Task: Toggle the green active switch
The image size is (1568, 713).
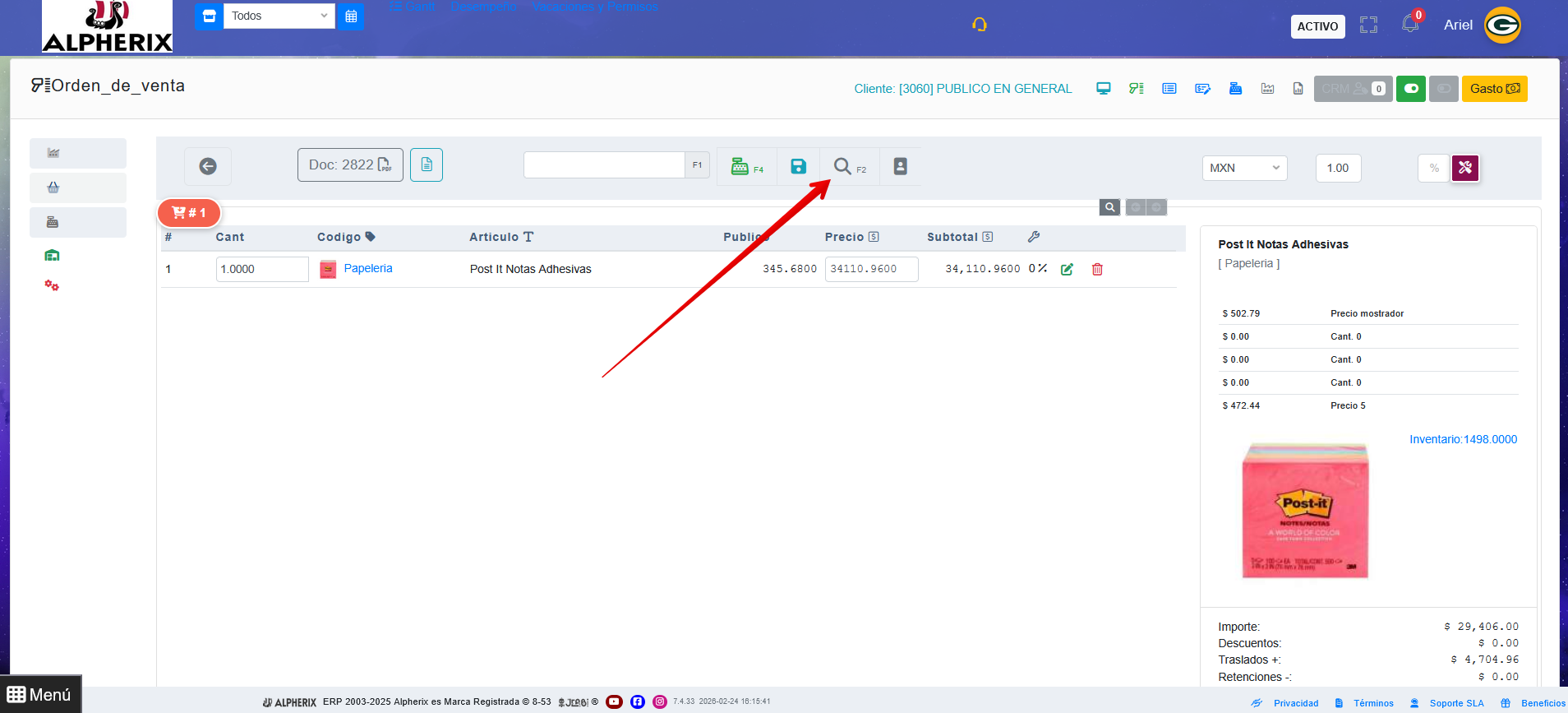Action: point(1411,89)
